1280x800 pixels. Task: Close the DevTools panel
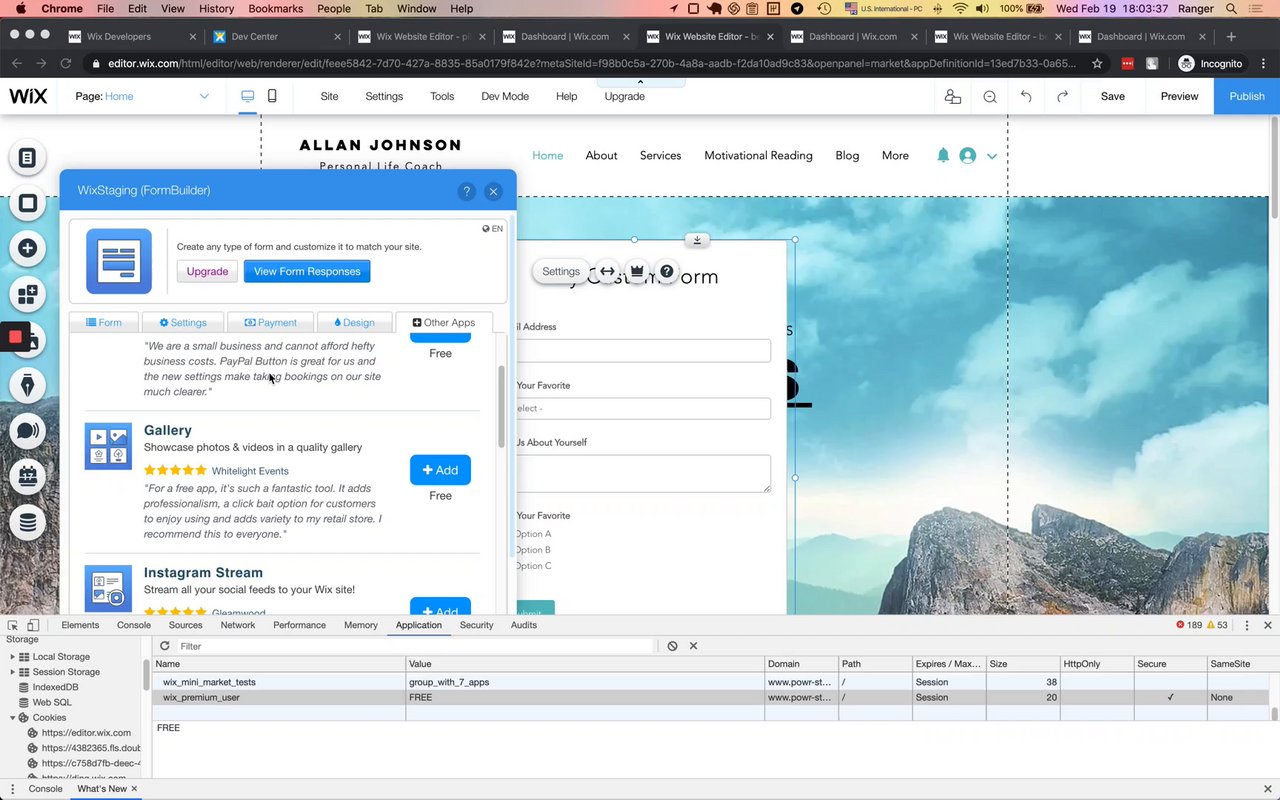click(1268, 625)
